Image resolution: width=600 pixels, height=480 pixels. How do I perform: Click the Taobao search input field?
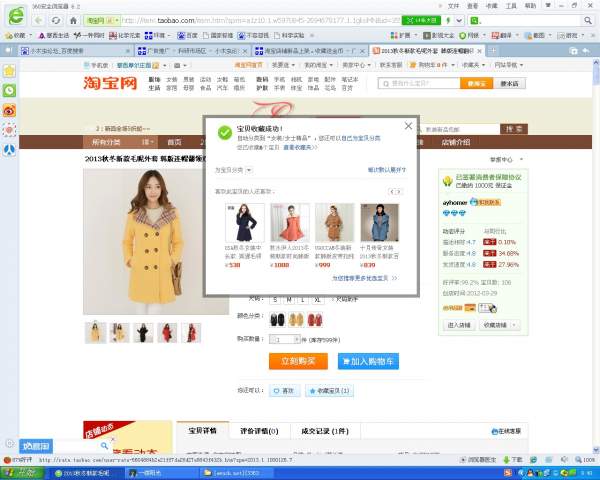point(419,83)
